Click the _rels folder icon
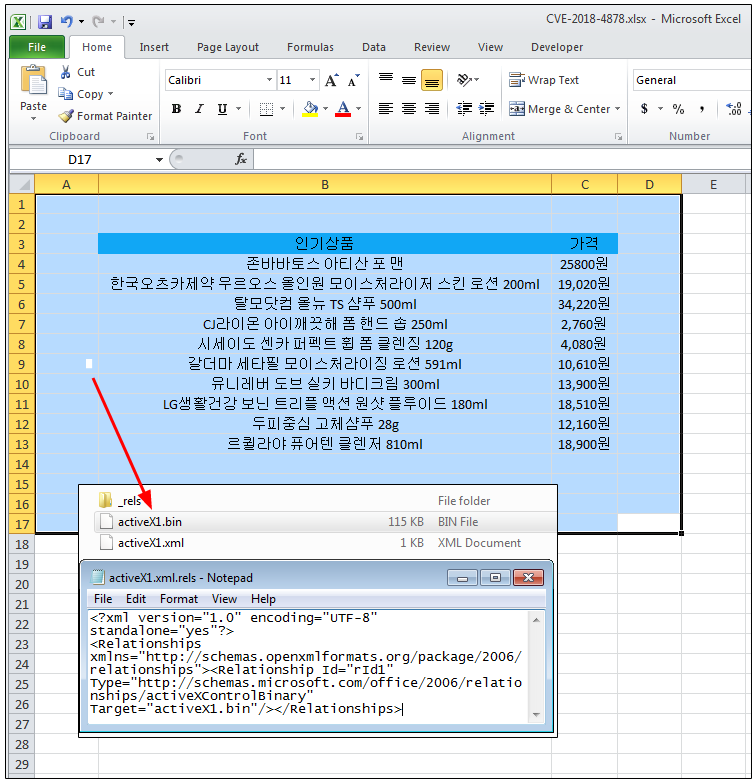Viewport: 756px width, 783px height. coord(105,500)
